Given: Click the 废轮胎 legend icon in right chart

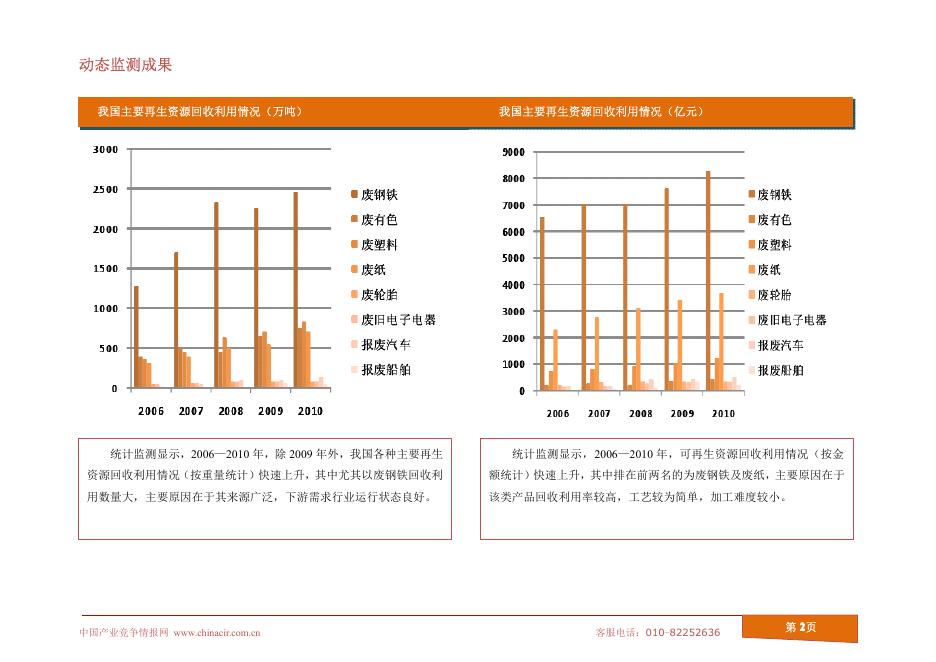Looking at the screenshot, I should click(x=751, y=294).
